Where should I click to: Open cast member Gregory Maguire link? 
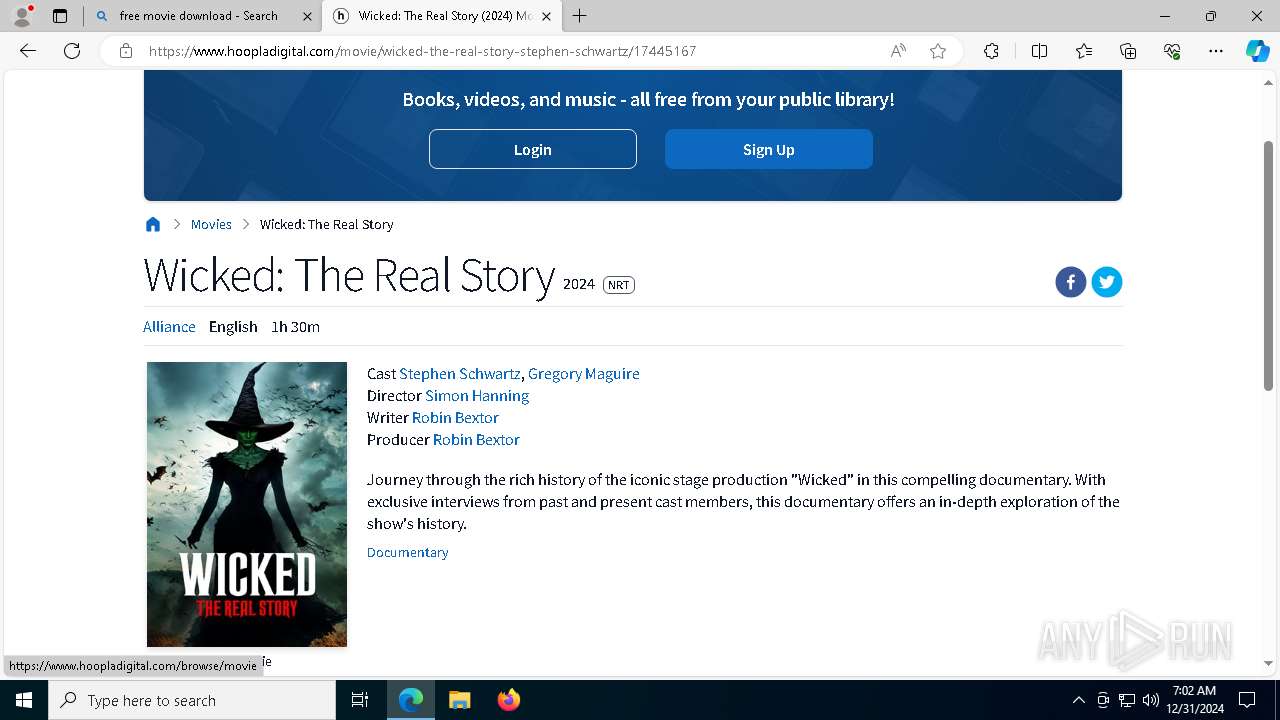click(x=584, y=374)
